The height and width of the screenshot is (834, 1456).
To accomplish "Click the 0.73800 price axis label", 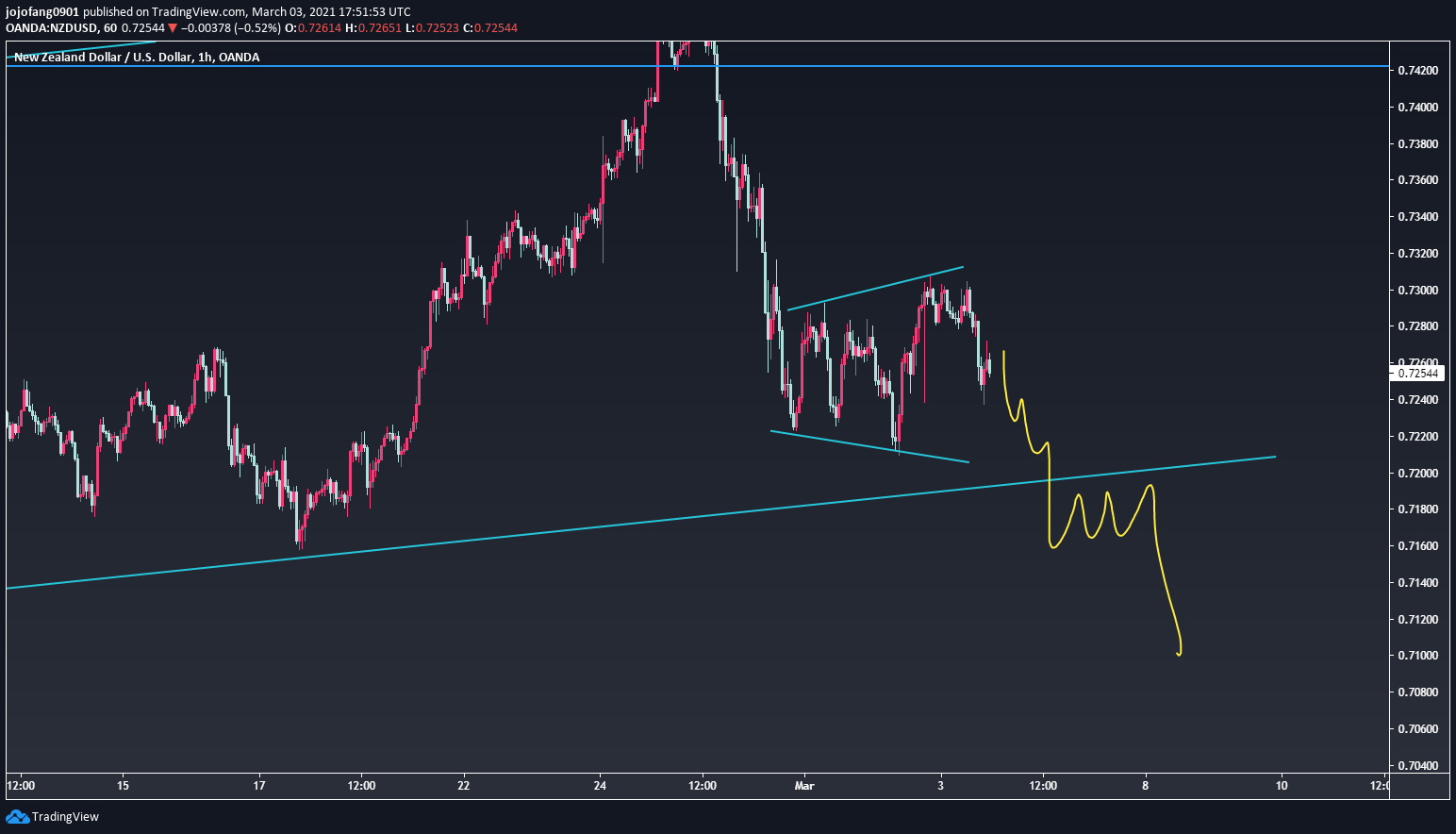I will tap(1417, 144).
